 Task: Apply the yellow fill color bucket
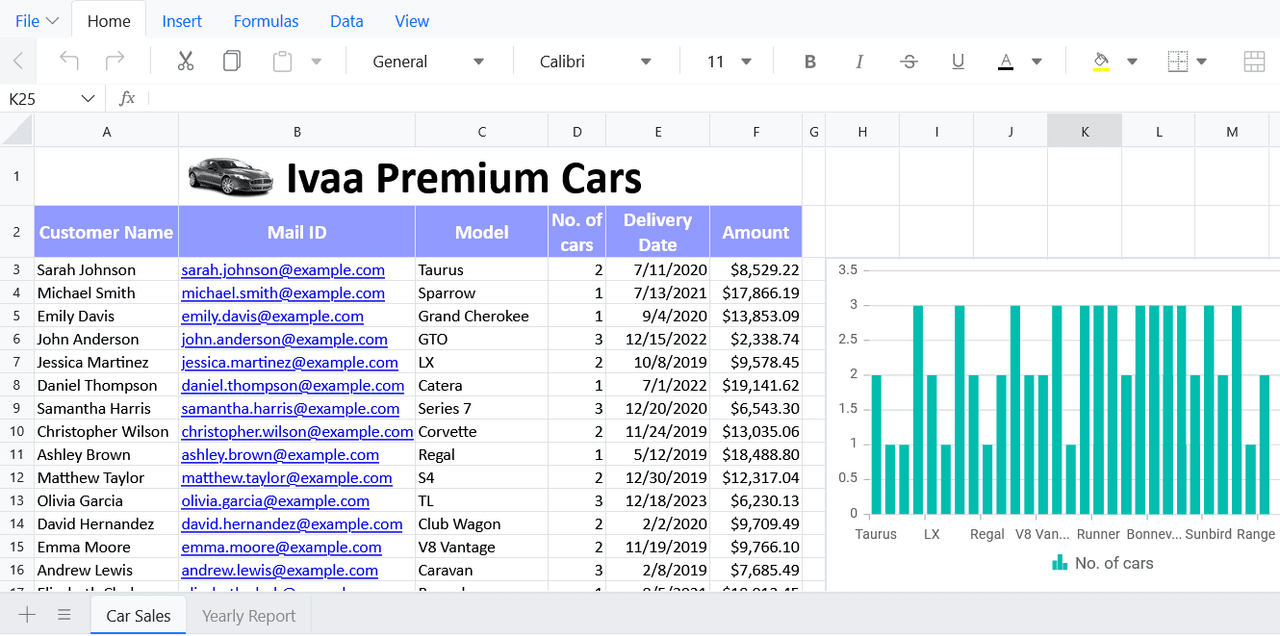pos(1101,62)
